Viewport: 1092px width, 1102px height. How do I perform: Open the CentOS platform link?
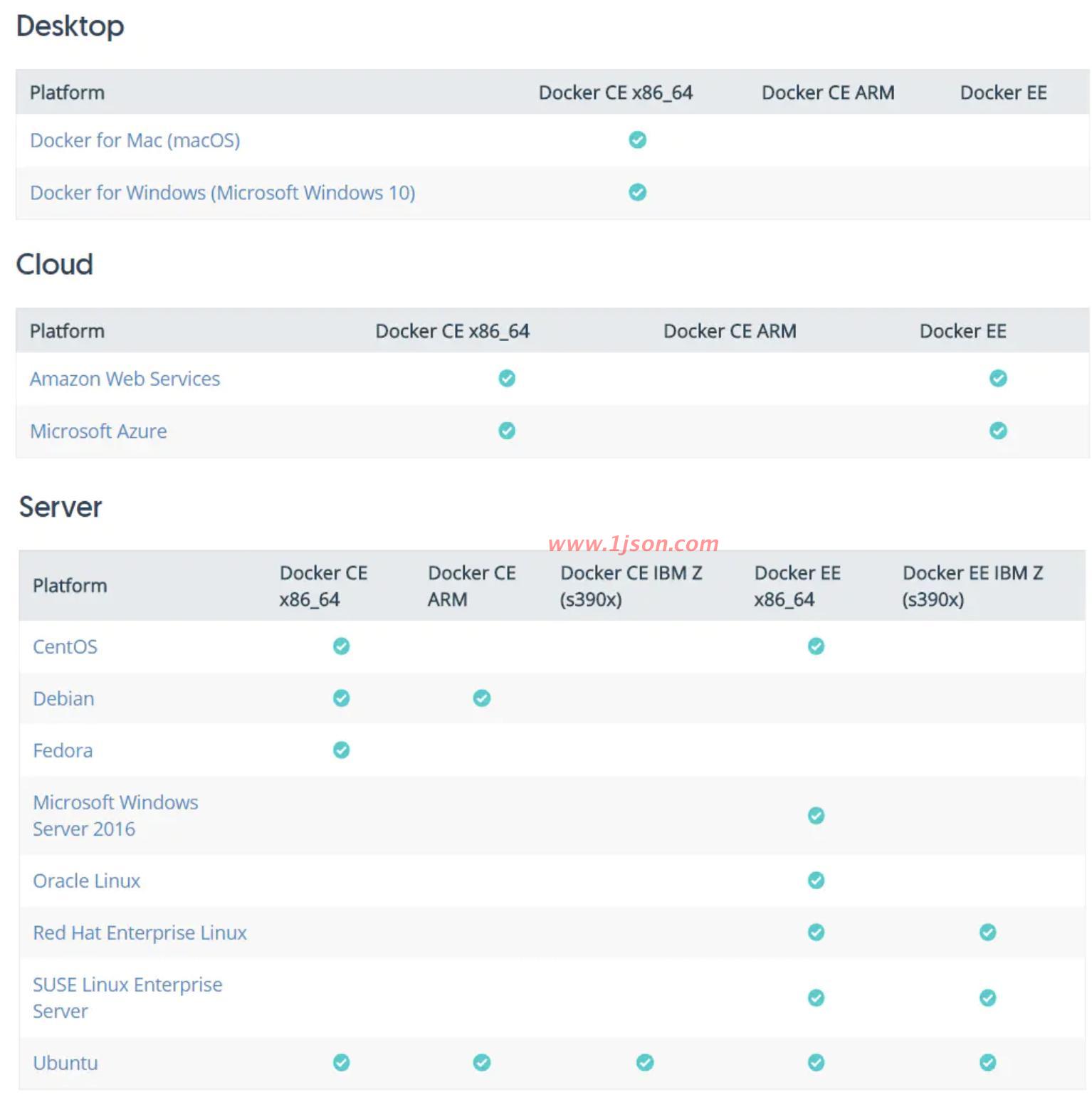(65, 646)
